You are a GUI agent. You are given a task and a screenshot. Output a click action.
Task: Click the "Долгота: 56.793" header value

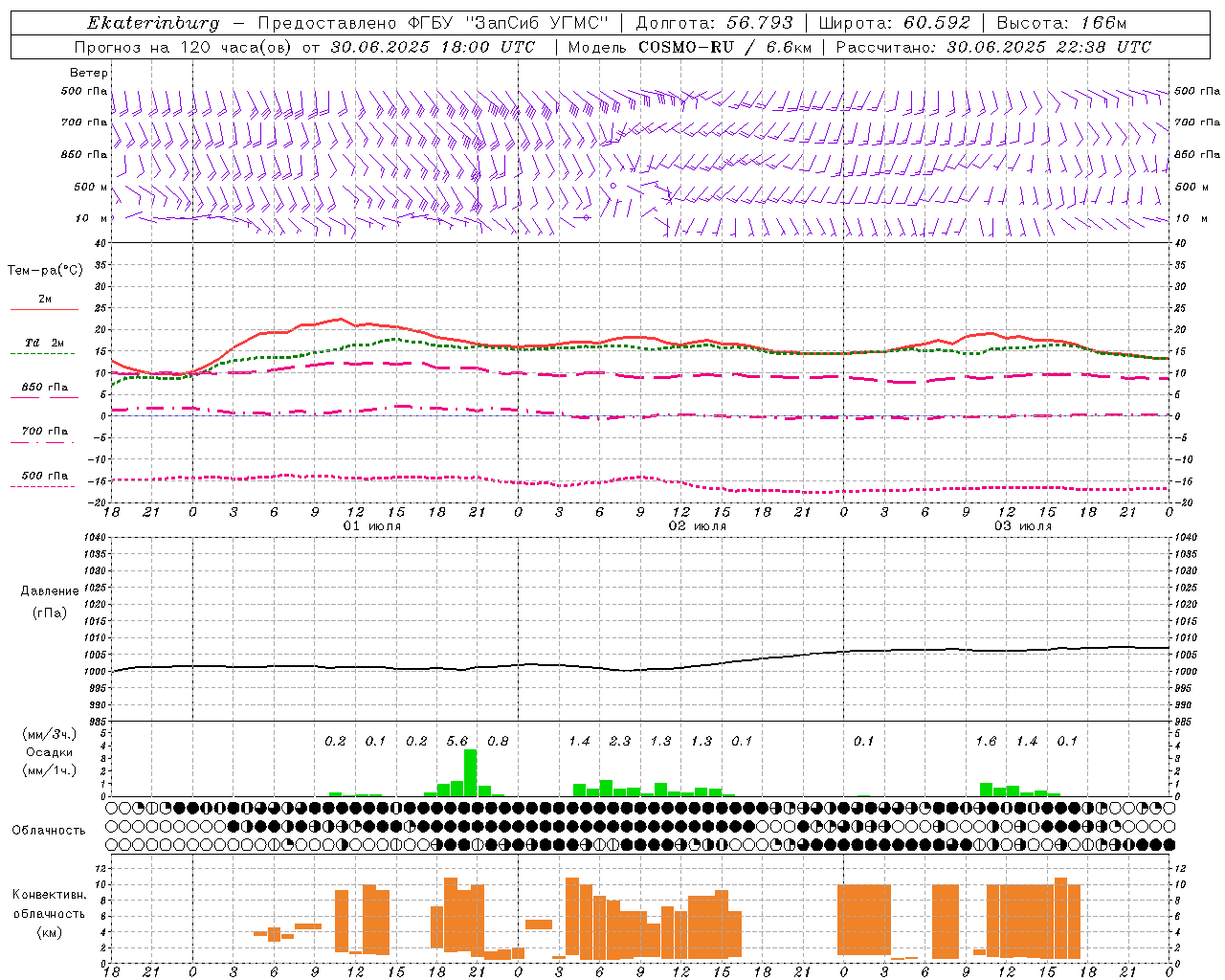(x=714, y=23)
